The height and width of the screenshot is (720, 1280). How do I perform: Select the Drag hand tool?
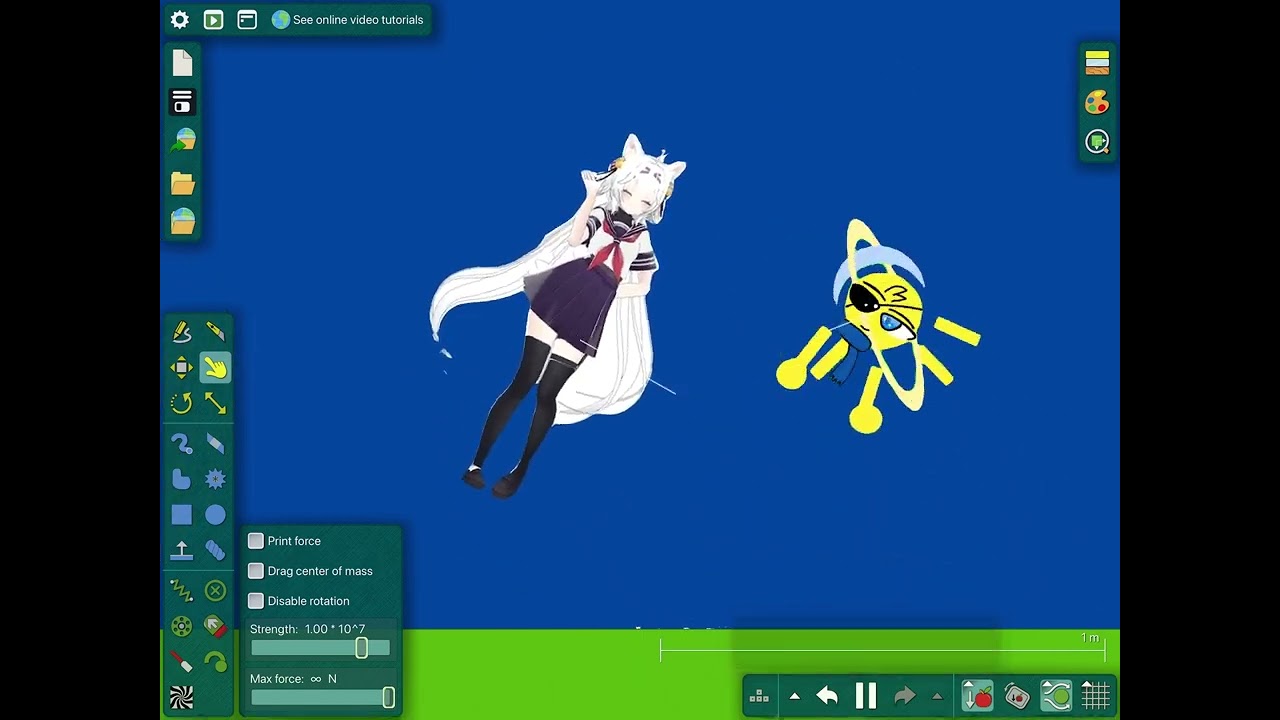click(x=215, y=368)
